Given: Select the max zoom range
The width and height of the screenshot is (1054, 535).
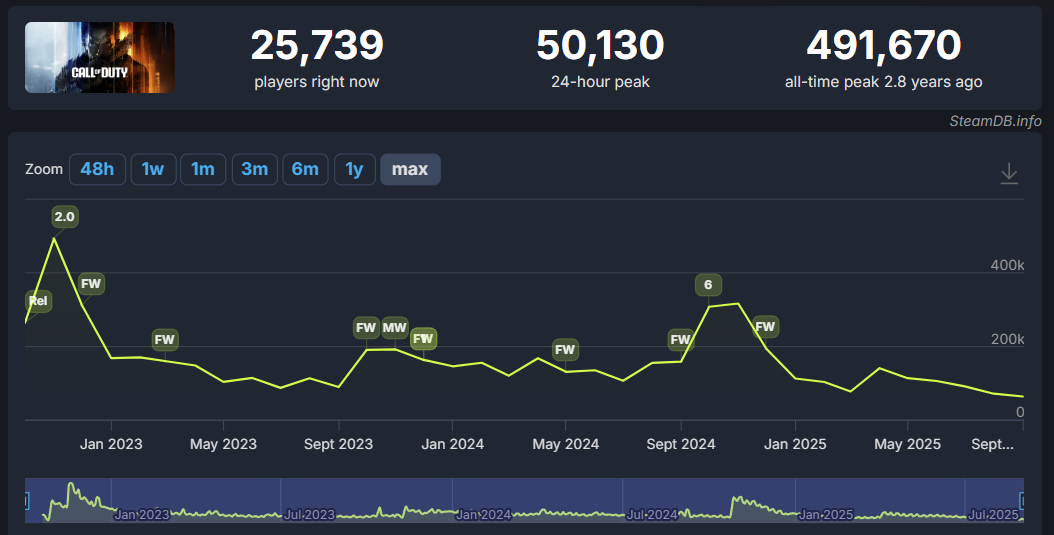Looking at the screenshot, I should click(x=410, y=169).
